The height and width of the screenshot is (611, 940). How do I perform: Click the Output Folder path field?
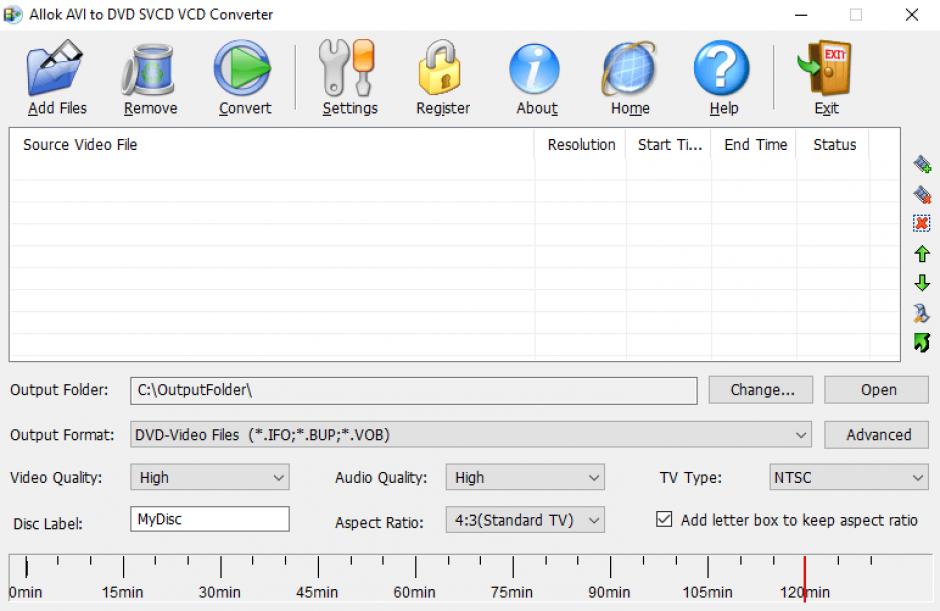click(x=414, y=390)
